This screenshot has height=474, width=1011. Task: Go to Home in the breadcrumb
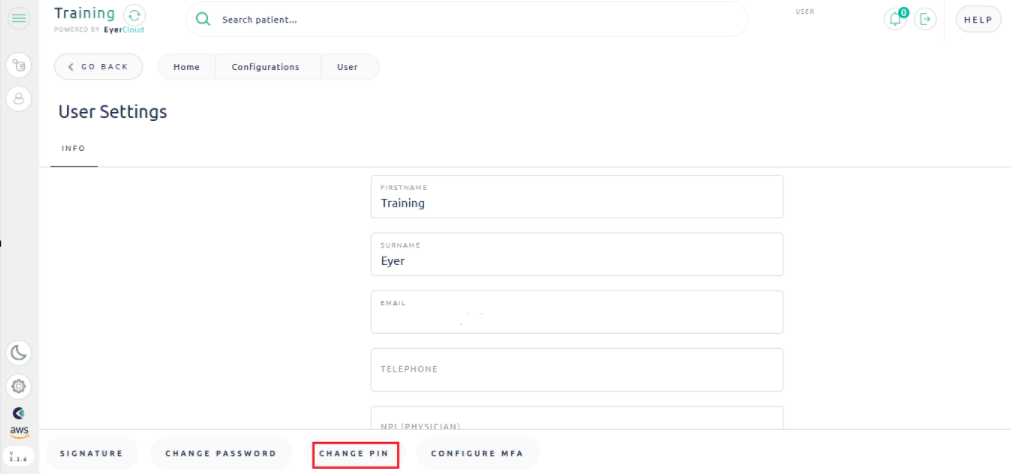coord(186,67)
